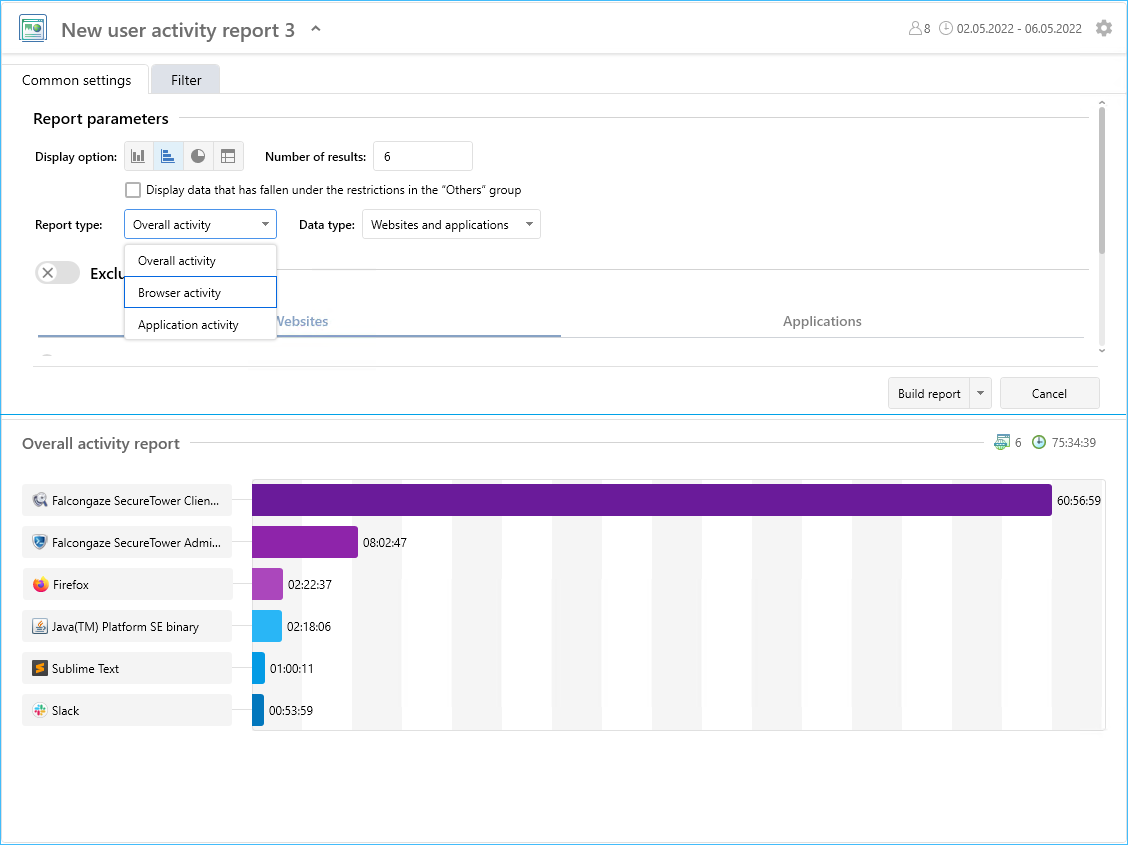This screenshot has height=845, width=1128.
Task: Click the Slack label in the report
Action: (x=65, y=711)
